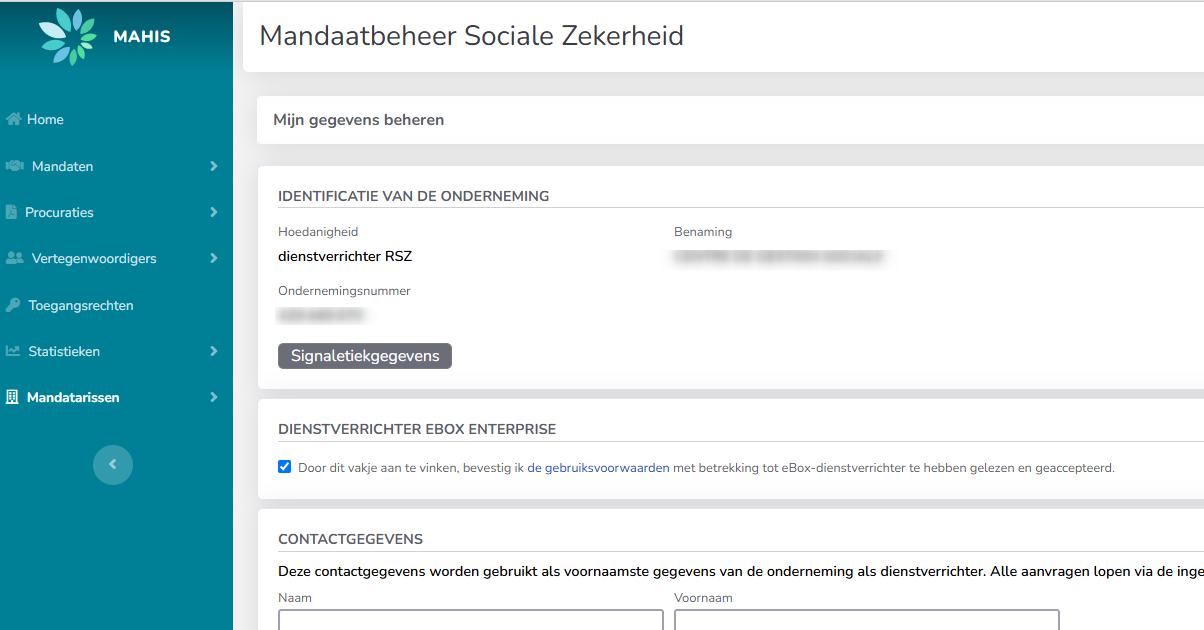Click the MAHIS flower logo
This screenshot has height=630, width=1204.
click(x=68, y=37)
